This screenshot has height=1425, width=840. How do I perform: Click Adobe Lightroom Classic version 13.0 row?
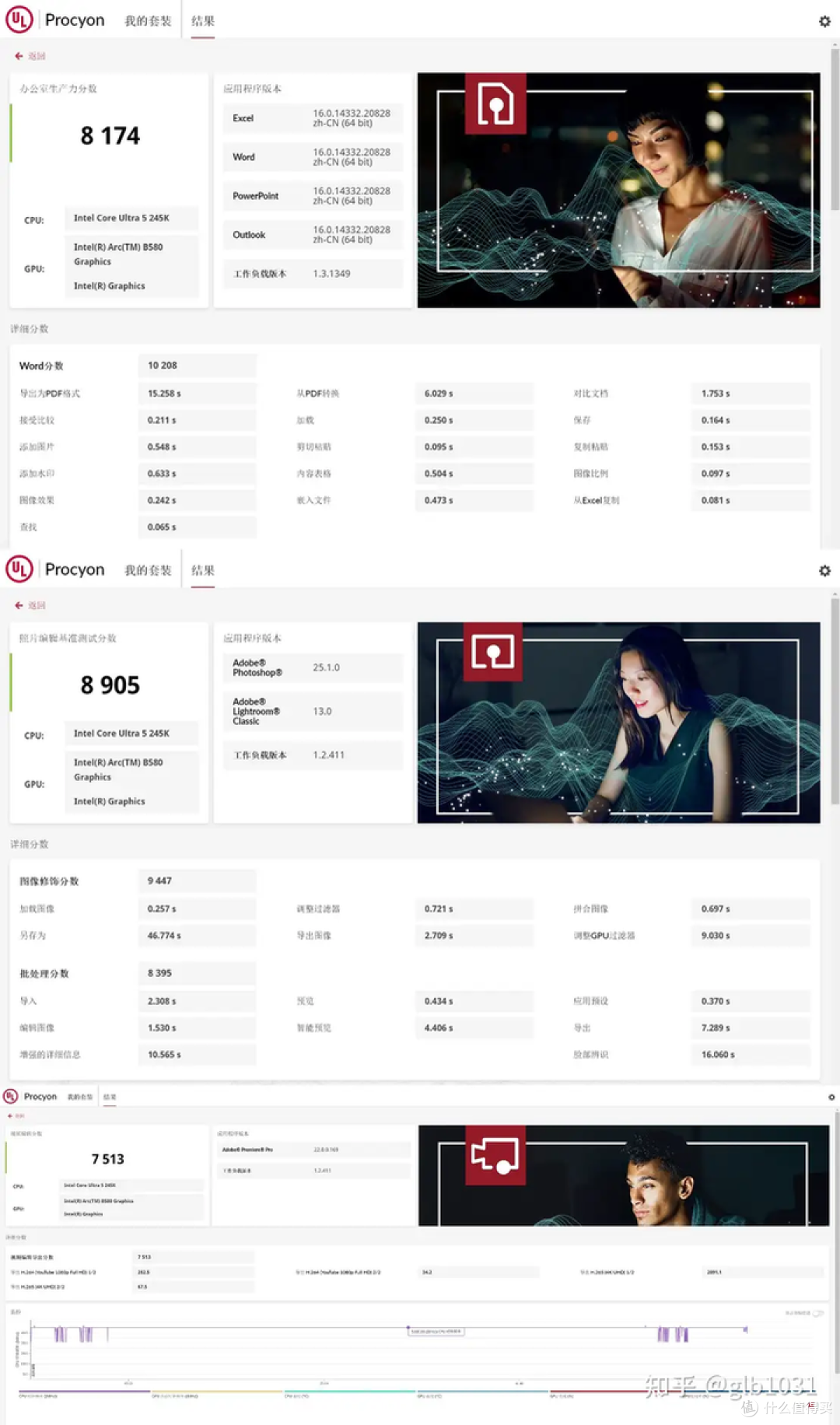click(x=313, y=711)
